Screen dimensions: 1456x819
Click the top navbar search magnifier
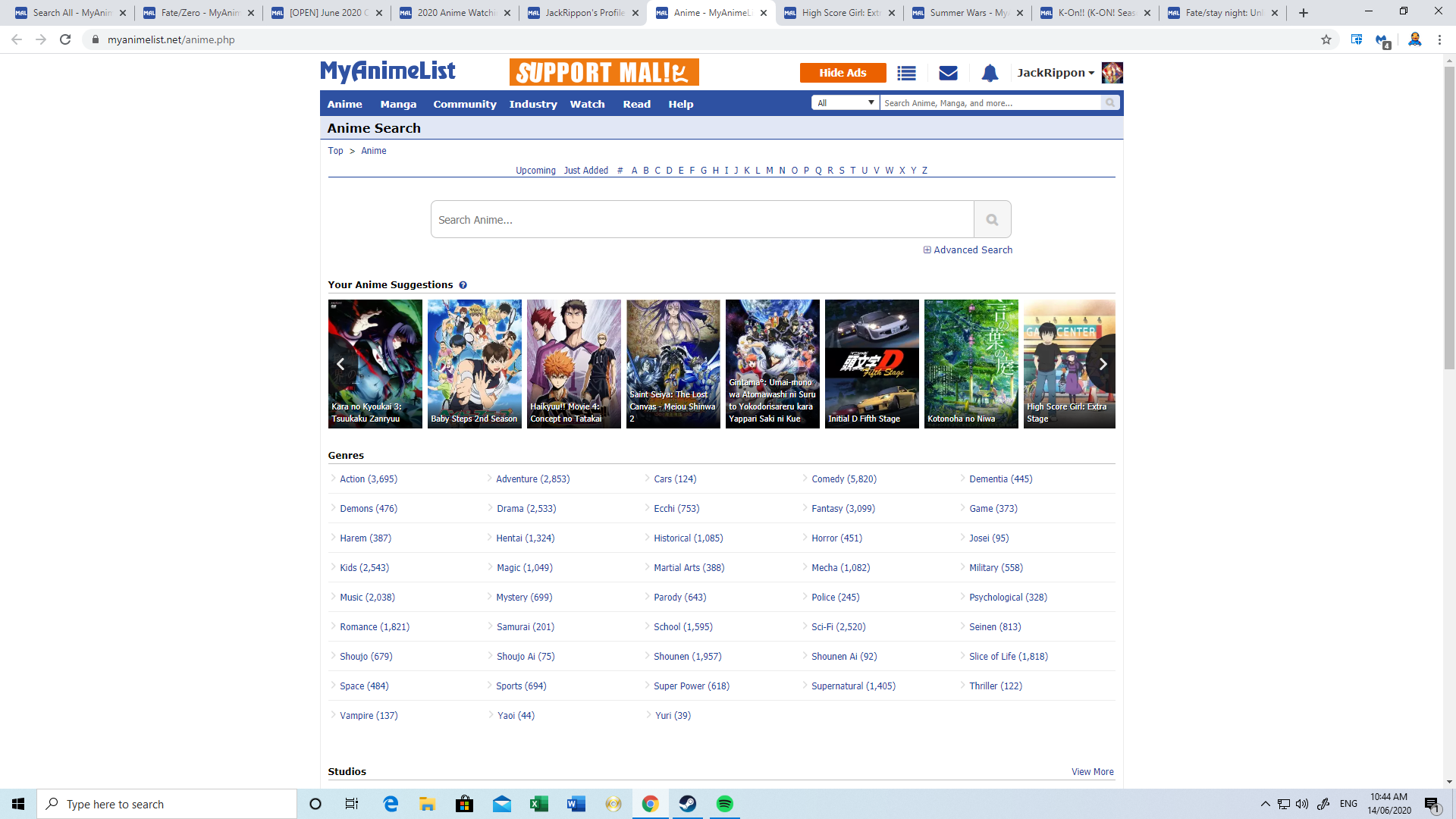pyautogui.click(x=1110, y=103)
